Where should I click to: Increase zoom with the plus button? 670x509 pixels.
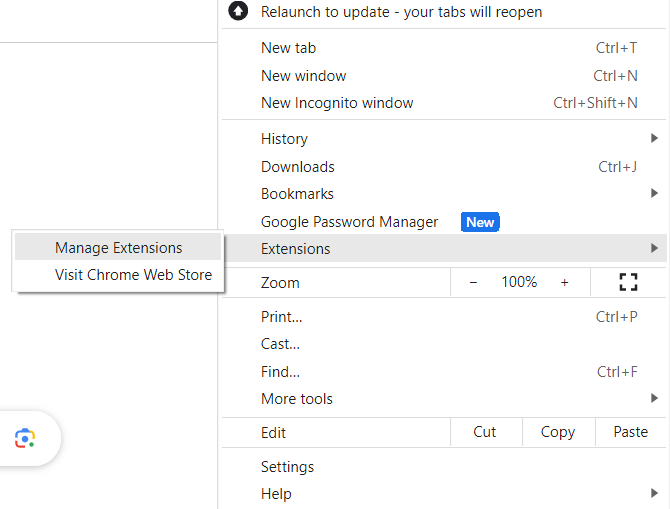click(564, 282)
